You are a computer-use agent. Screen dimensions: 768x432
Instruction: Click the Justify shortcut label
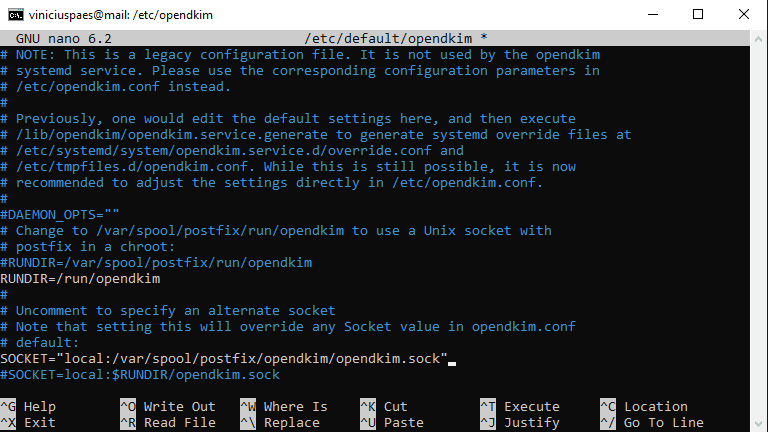pyautogui.click(x=531, y=422)
